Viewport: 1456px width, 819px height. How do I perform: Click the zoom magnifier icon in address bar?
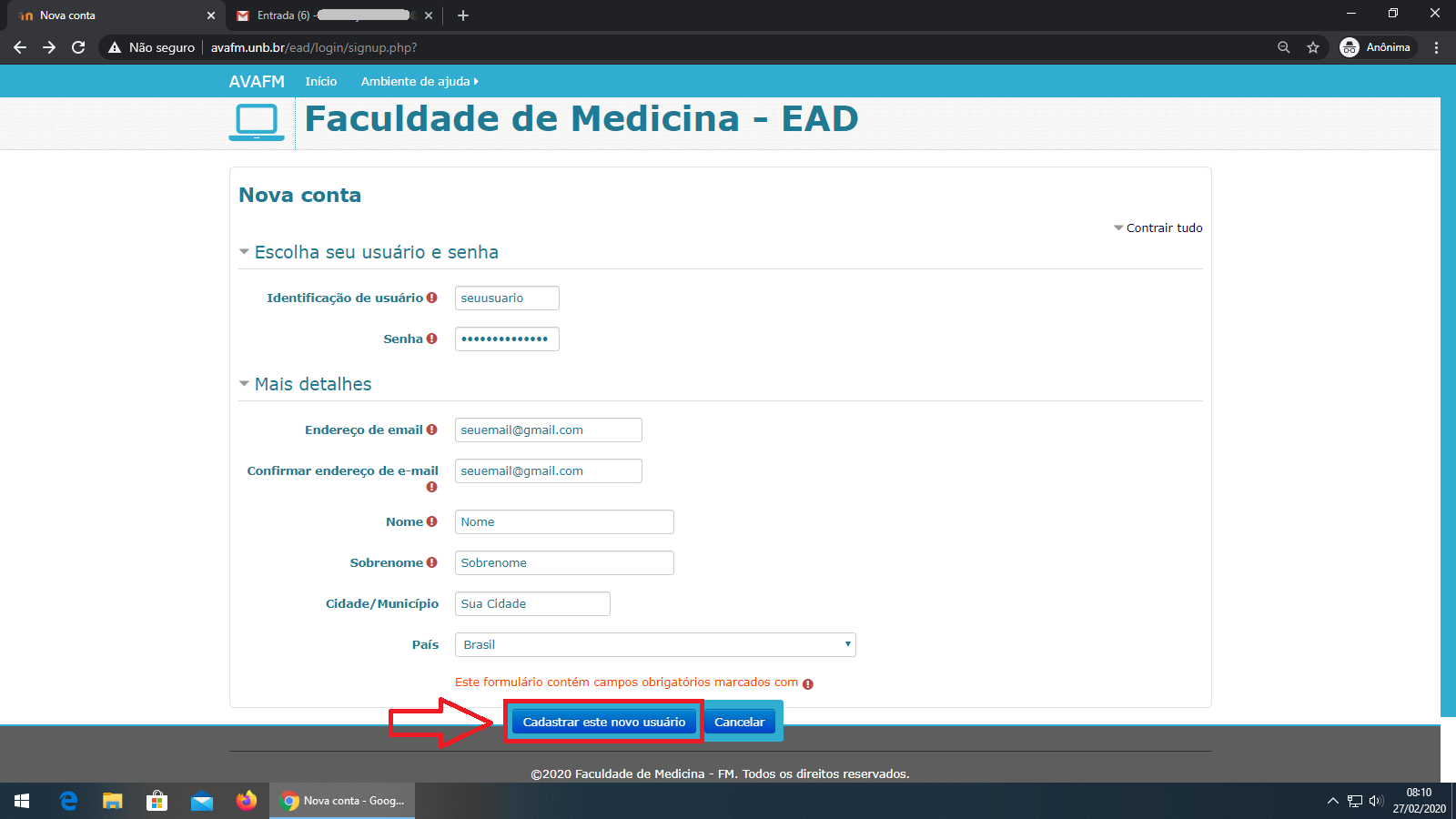coord(1283,47)
